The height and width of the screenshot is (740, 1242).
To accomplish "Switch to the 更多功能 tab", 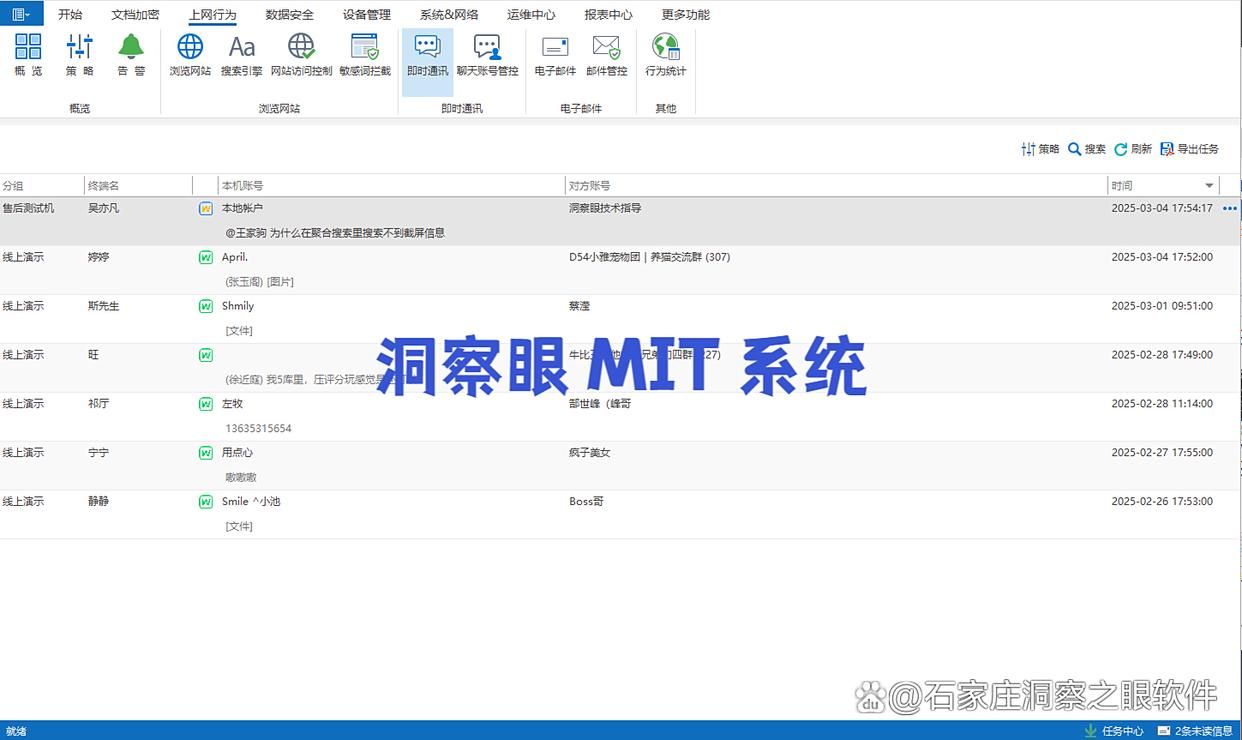I will tap(686, 14).
